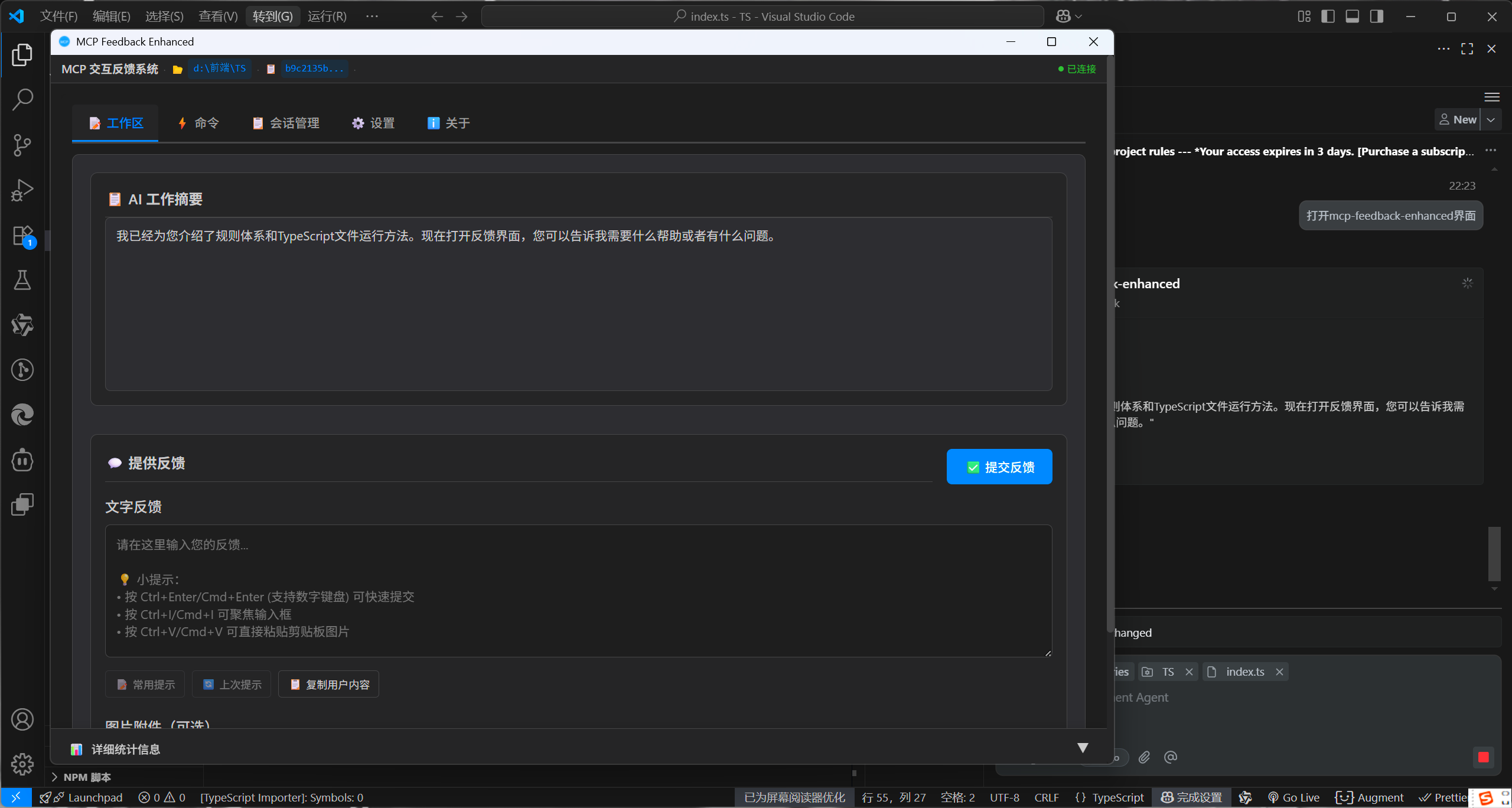
Task: Go forward with the navigation arrow
Action: pyautogui.click(x=462, y=17)
